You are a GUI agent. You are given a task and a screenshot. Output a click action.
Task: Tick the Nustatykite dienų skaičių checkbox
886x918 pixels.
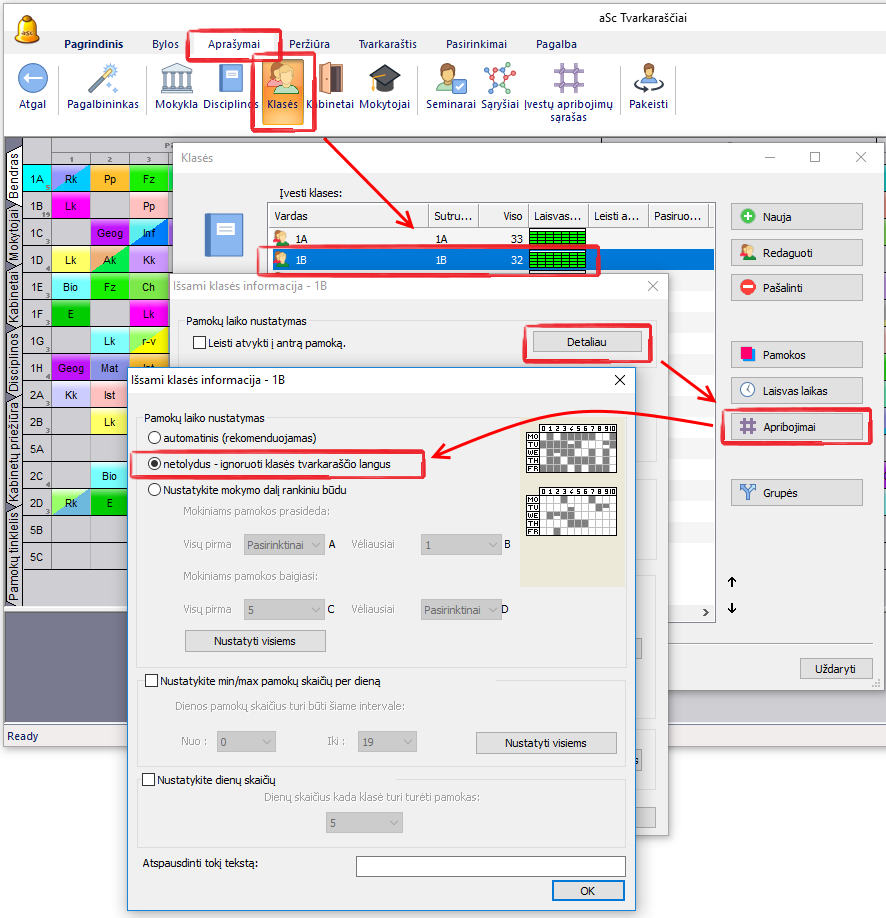149,780
